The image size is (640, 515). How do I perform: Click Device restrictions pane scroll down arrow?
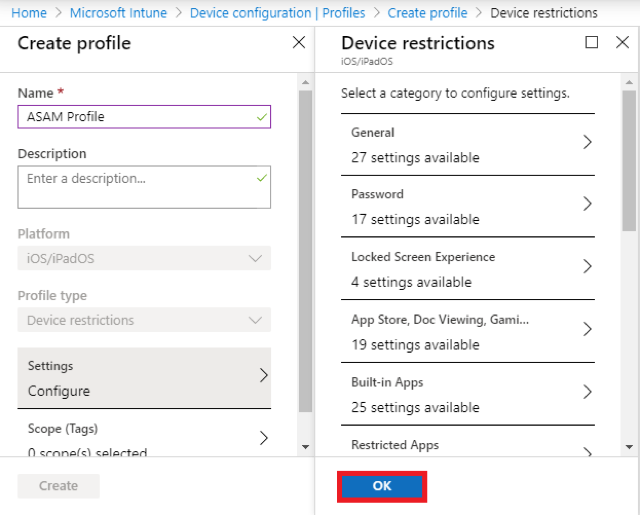pyautogui.click(x=629, y=447)
